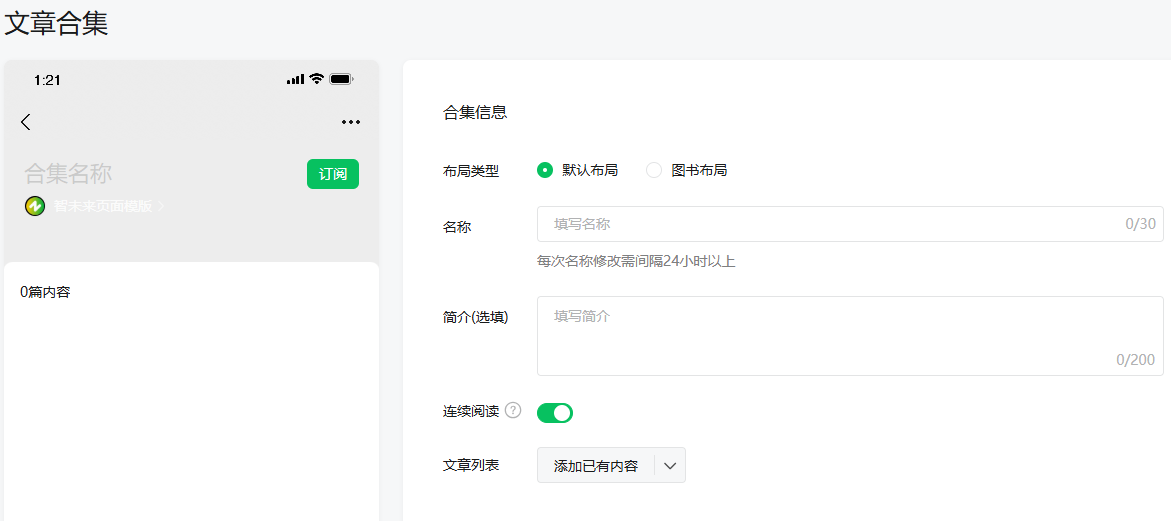This screenshot has height=521, width=1171.
Task: Tap the back arrow in phone preview
Action: click(x=26, y=122)
